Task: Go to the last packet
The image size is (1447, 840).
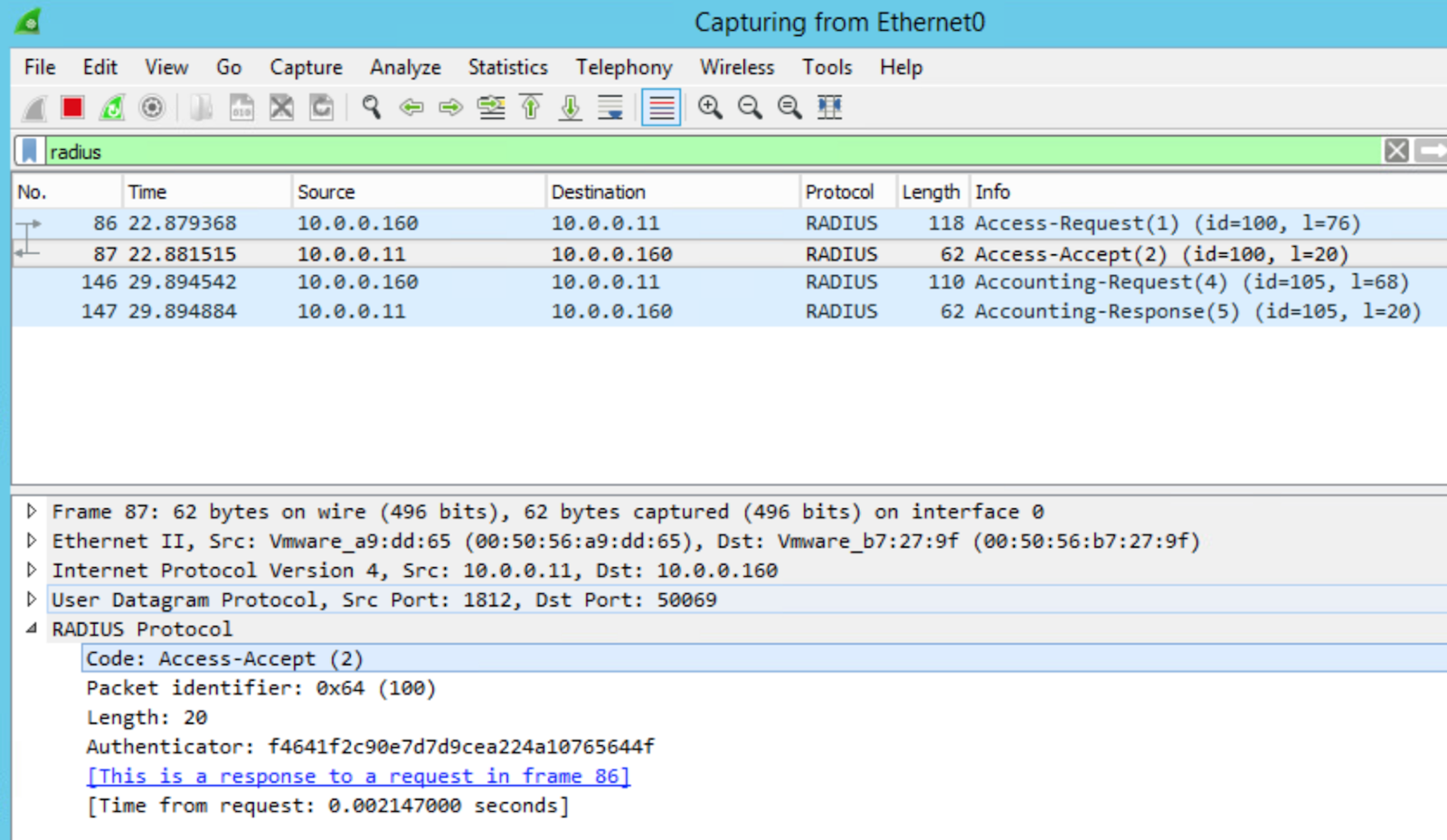Action: point(570,107)
